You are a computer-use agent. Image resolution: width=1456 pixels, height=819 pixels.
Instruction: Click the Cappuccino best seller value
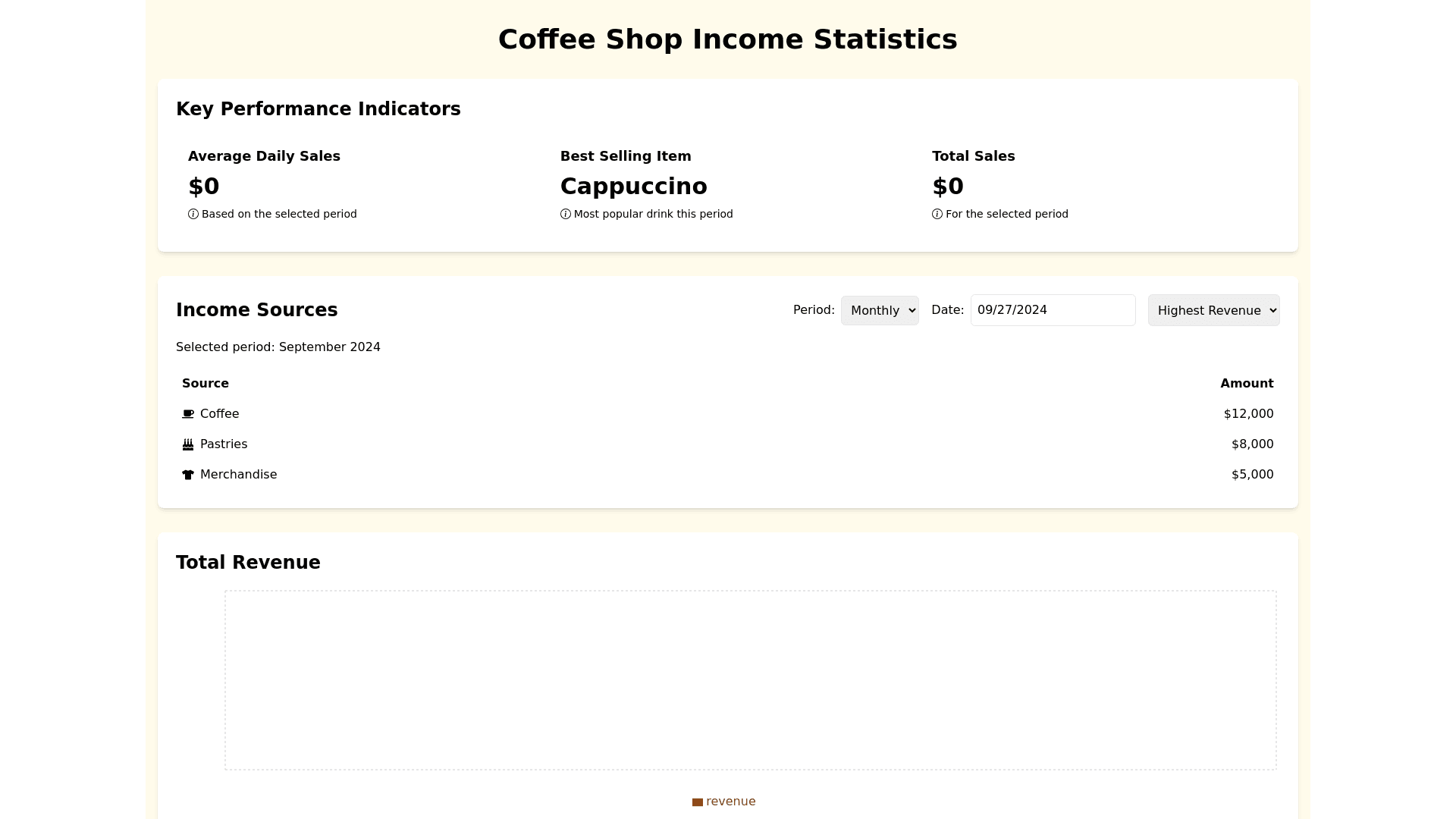point(633,187)
